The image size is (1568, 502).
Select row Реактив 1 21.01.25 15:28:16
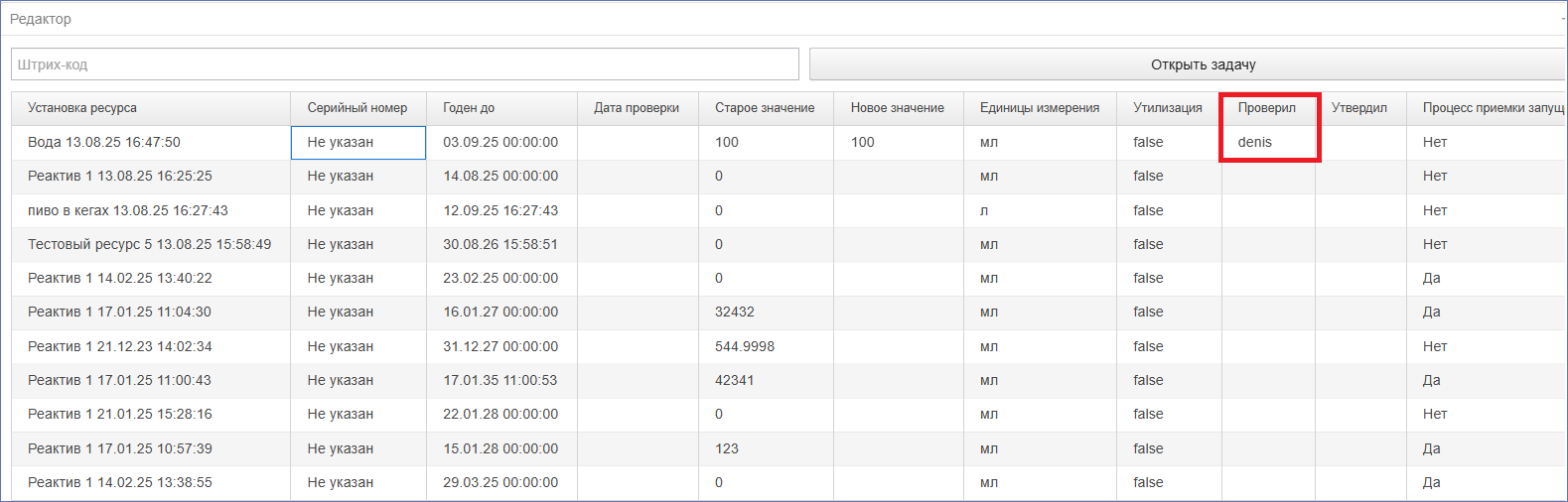[x=788, y=414]
